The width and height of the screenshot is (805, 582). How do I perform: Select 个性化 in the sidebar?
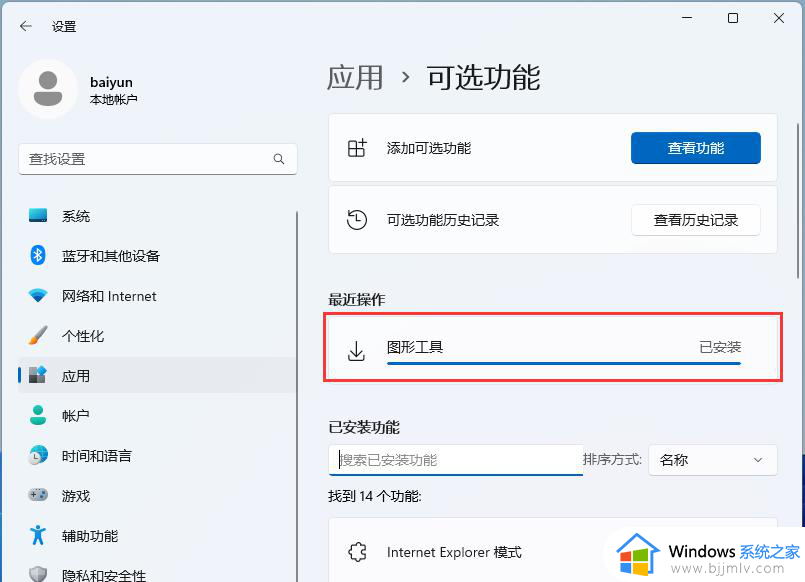(x=157, y=335)
